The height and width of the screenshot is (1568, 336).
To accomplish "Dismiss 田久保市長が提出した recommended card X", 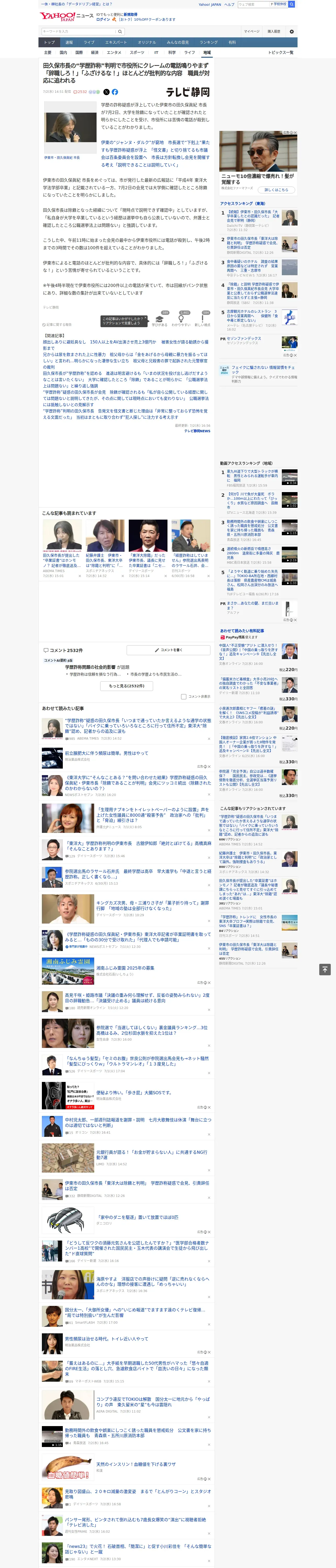I will [79, 576].
